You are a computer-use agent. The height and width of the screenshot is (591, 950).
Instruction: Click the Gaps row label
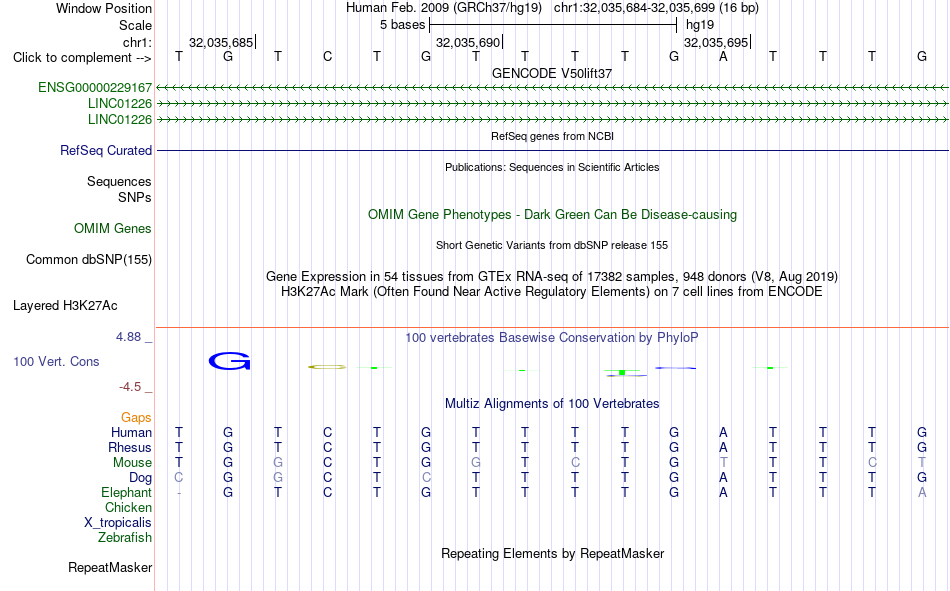[136, 418]
